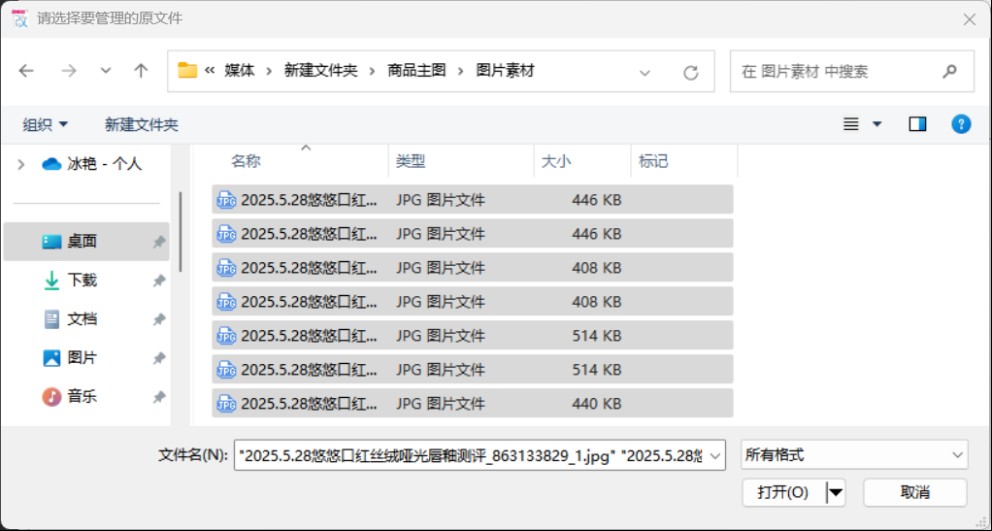This screenshot has width=992, height=531.
Task: Click the app icon in title bar
Action: coord(20,18)
